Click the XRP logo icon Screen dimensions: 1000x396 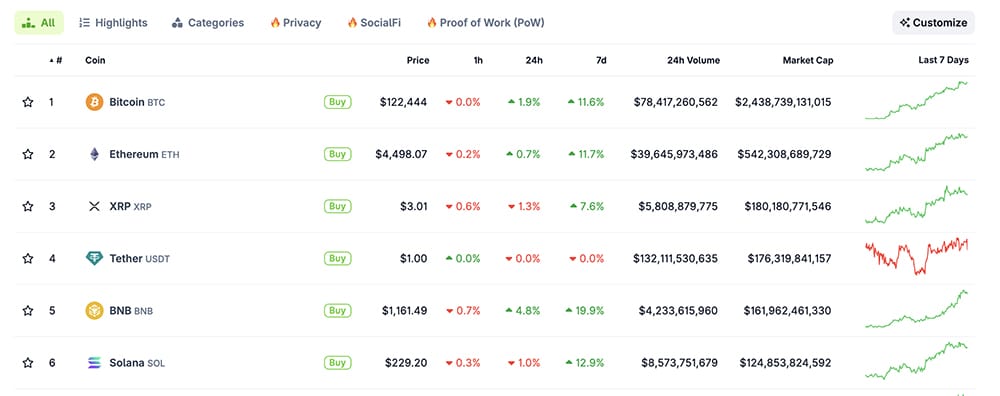click(94, 207)
